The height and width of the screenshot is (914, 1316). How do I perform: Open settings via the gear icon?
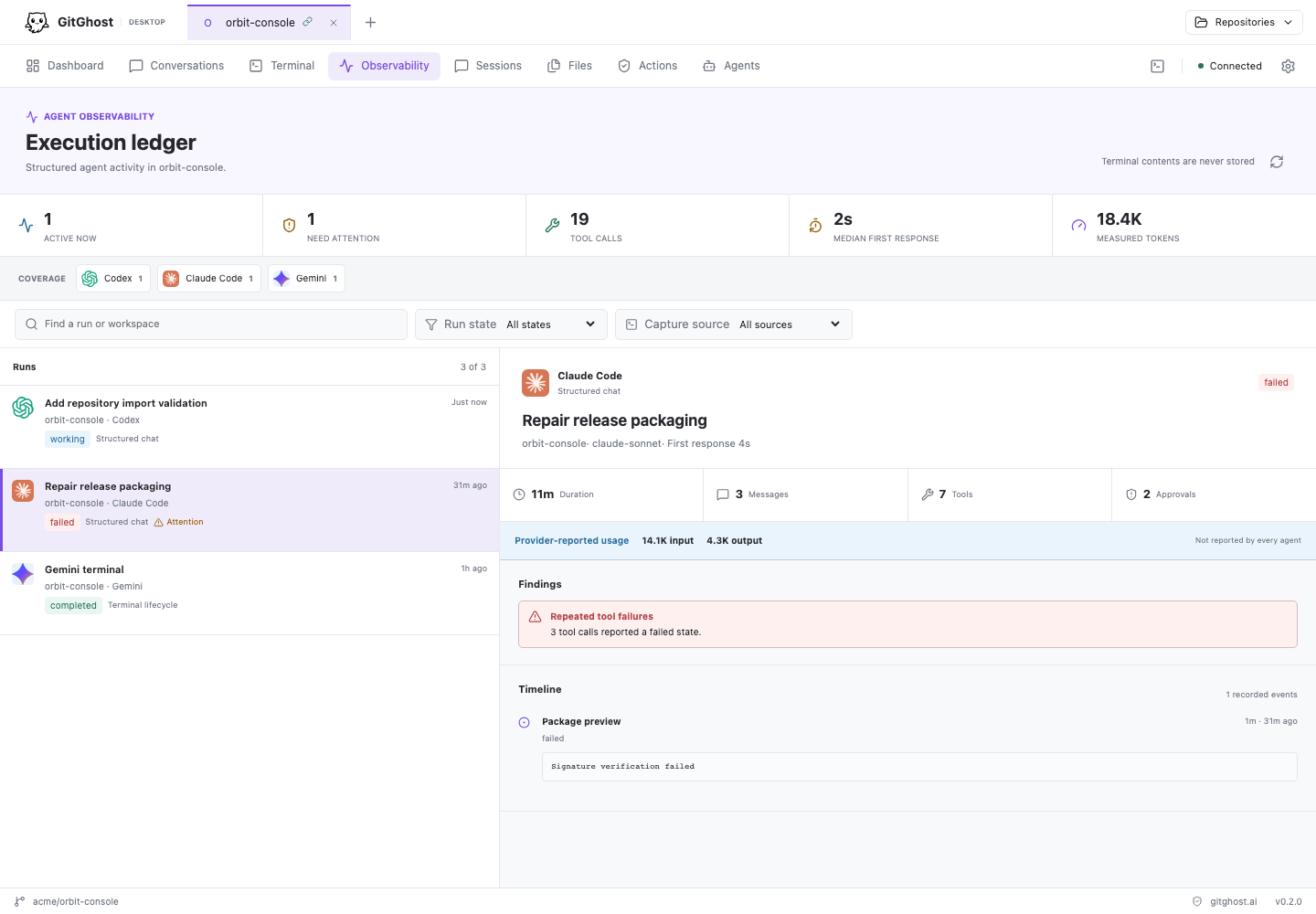[1289, 66]
